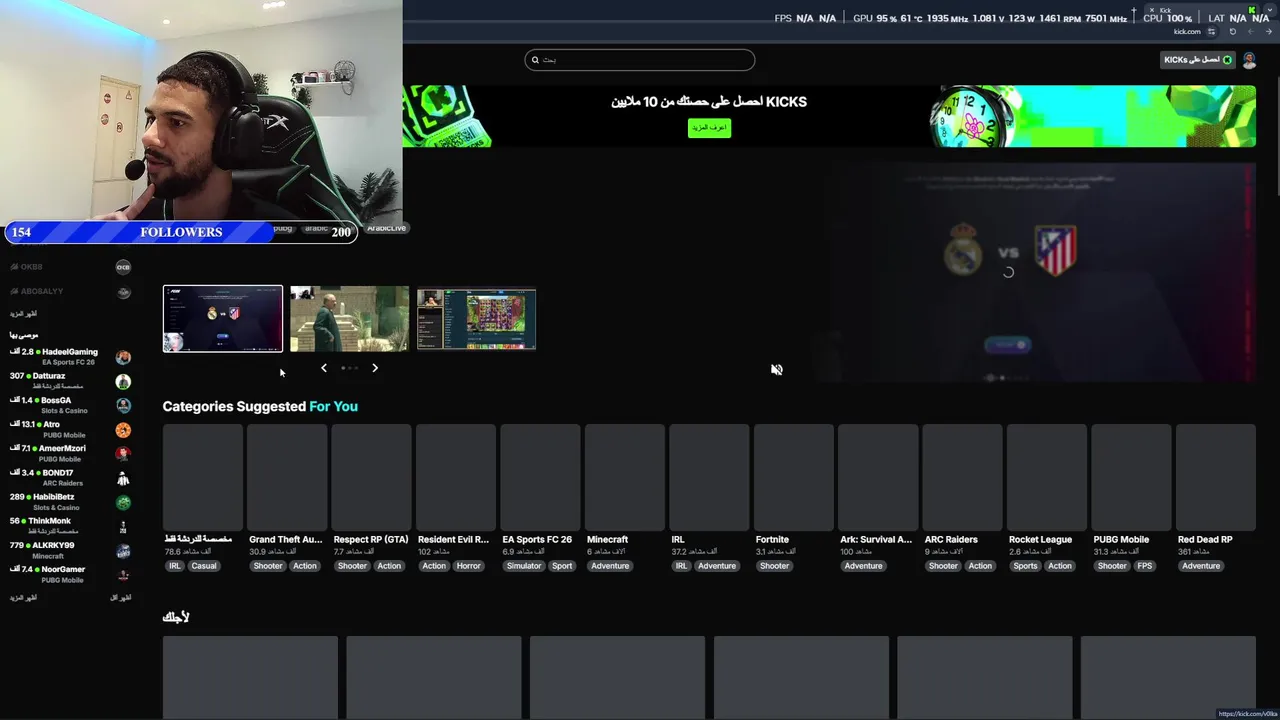Unmute the featured stream speaker icon
Screen dimensions: 1280x720
777,370
